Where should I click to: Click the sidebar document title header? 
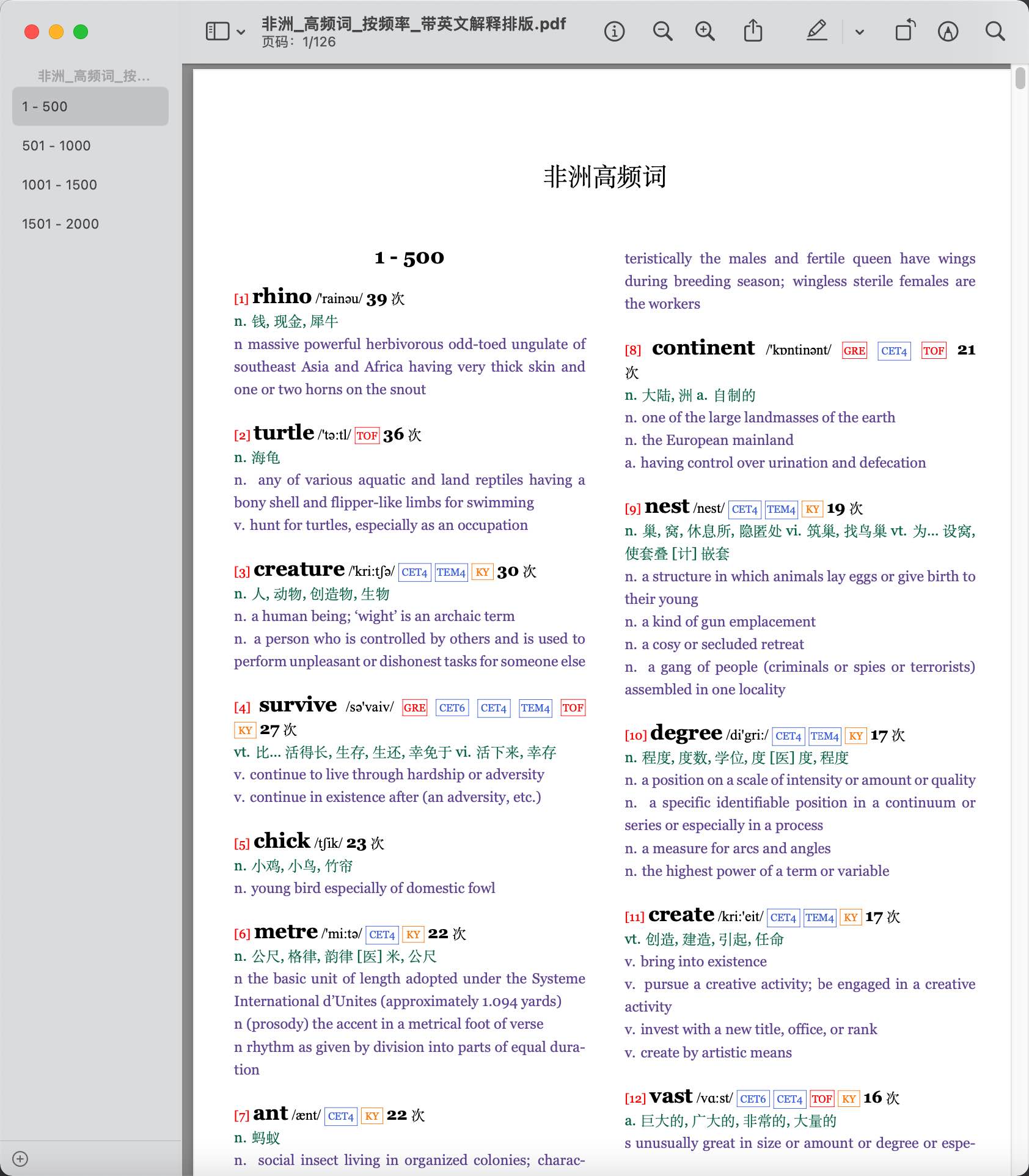[93, 76]
